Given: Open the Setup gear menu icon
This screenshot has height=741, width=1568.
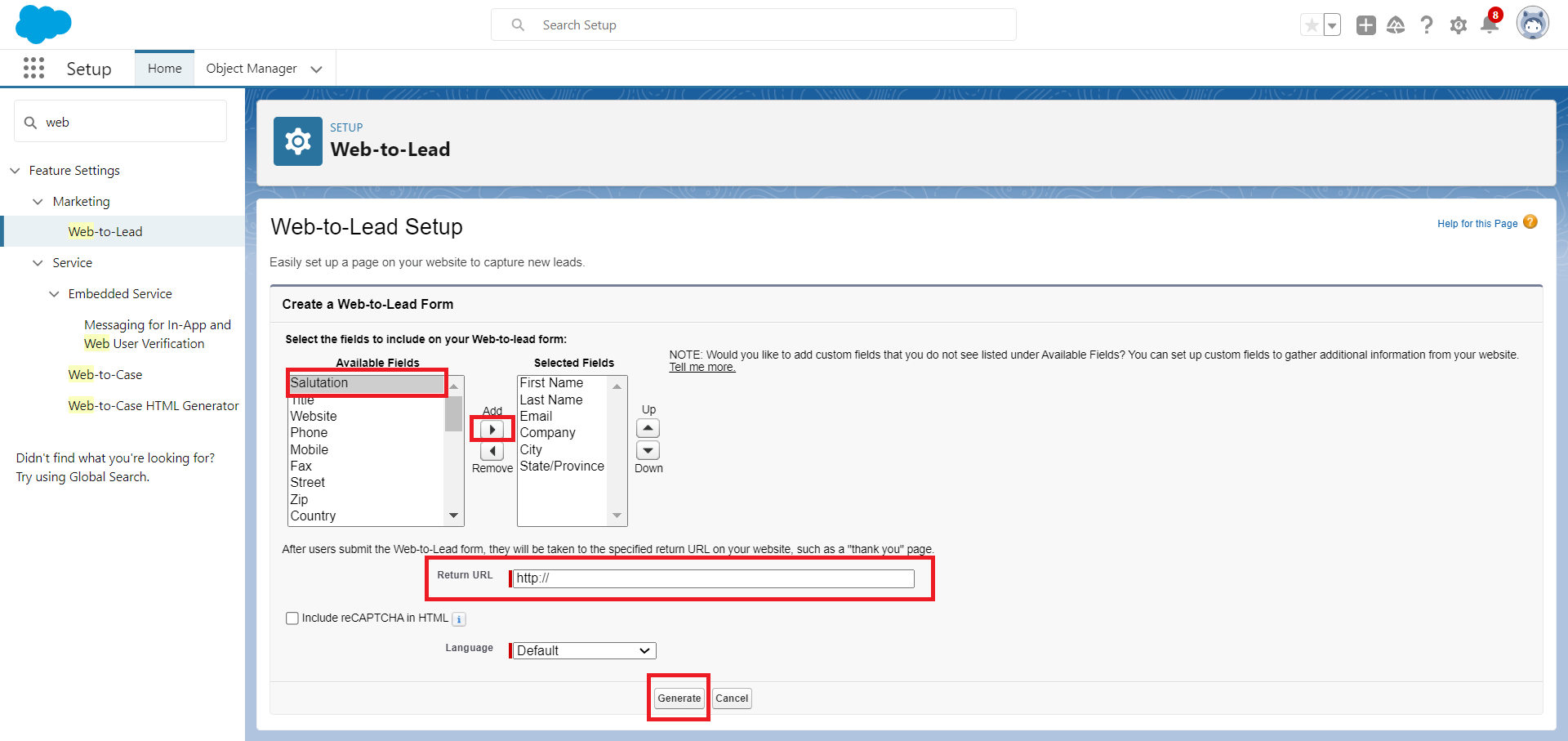Looking at the screenshot, I should [1458, 25].
